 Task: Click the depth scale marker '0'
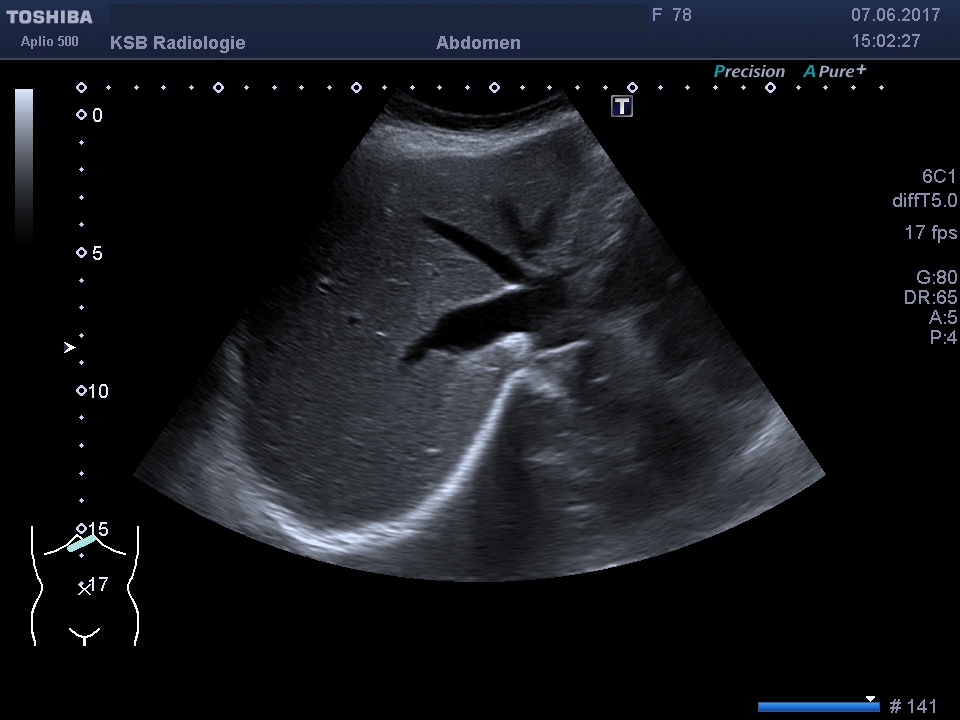(x=97, y=115)
